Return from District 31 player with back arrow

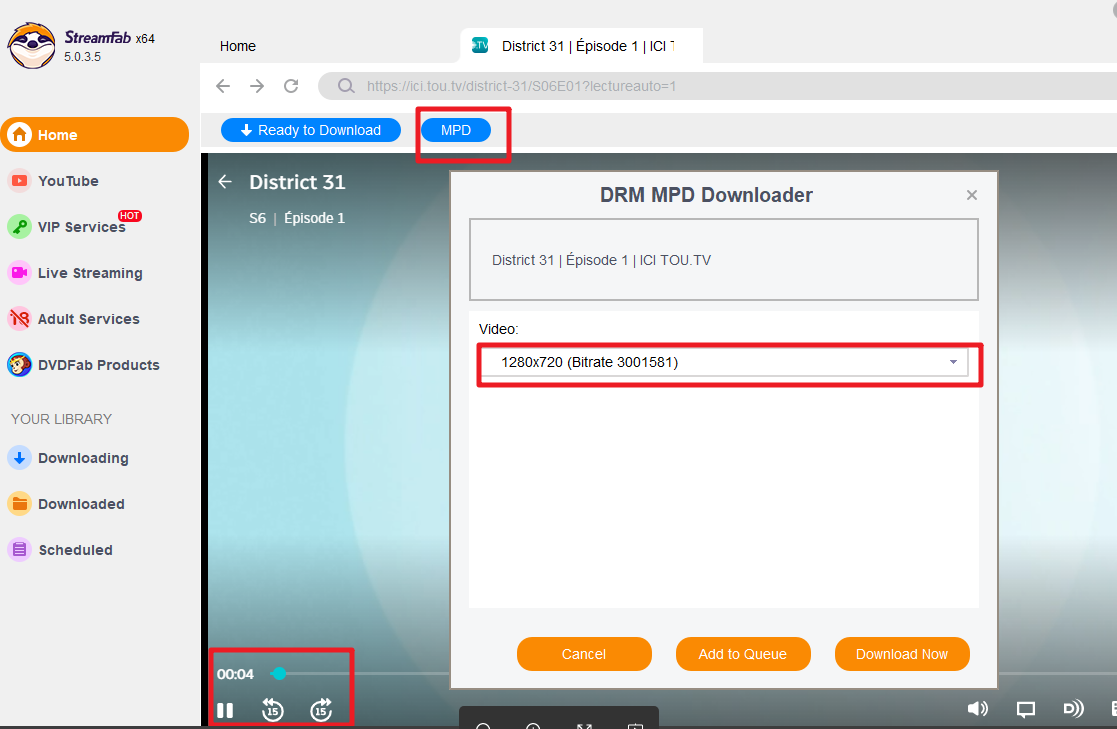(225, 182)
